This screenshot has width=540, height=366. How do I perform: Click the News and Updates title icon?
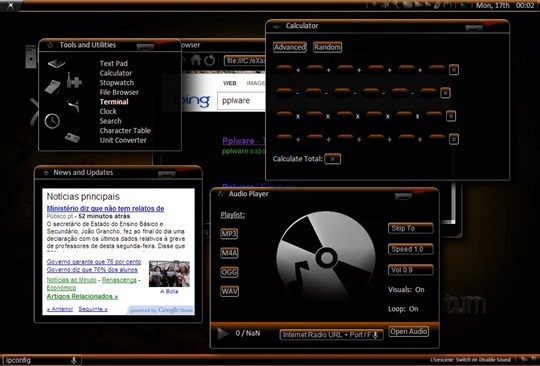click(46, 173)
